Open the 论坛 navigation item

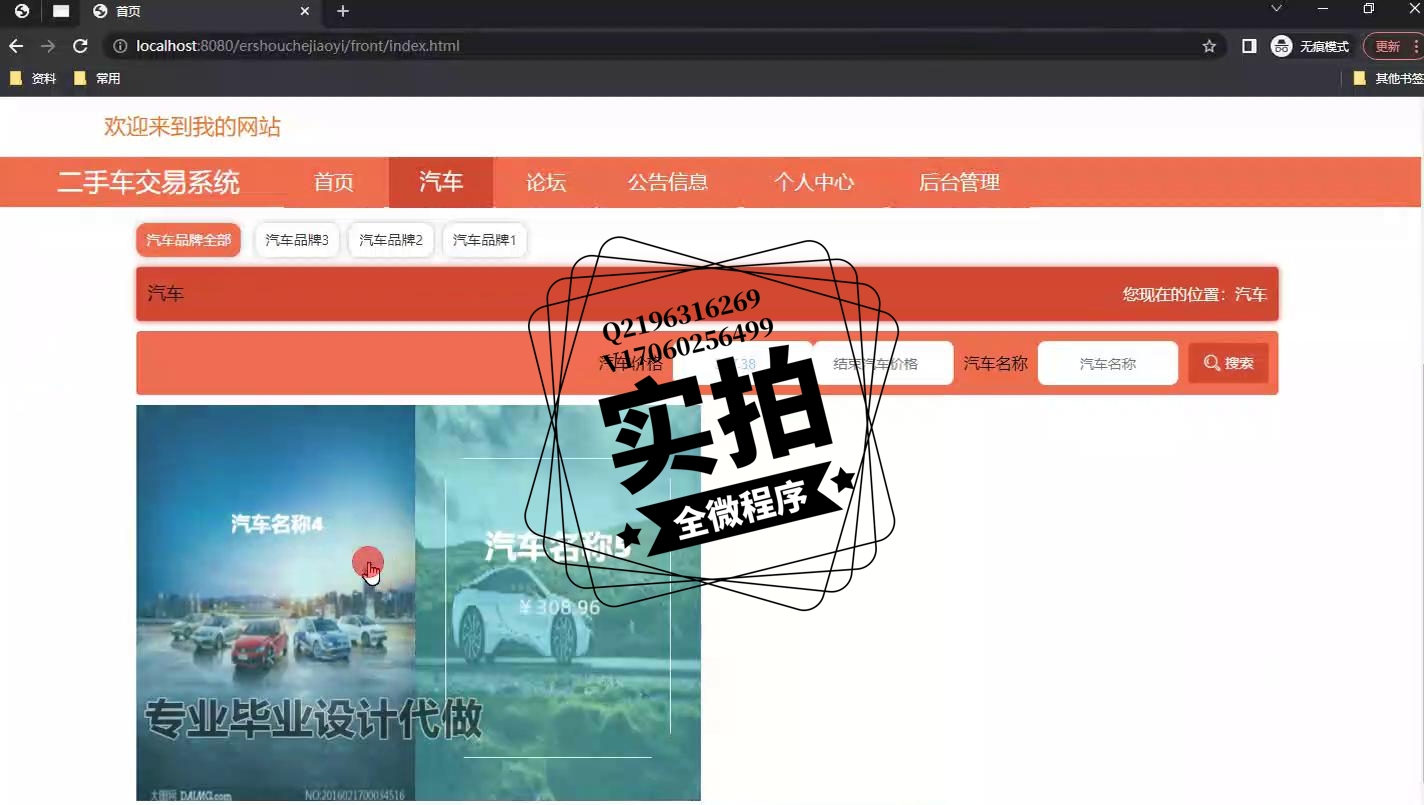546,182
